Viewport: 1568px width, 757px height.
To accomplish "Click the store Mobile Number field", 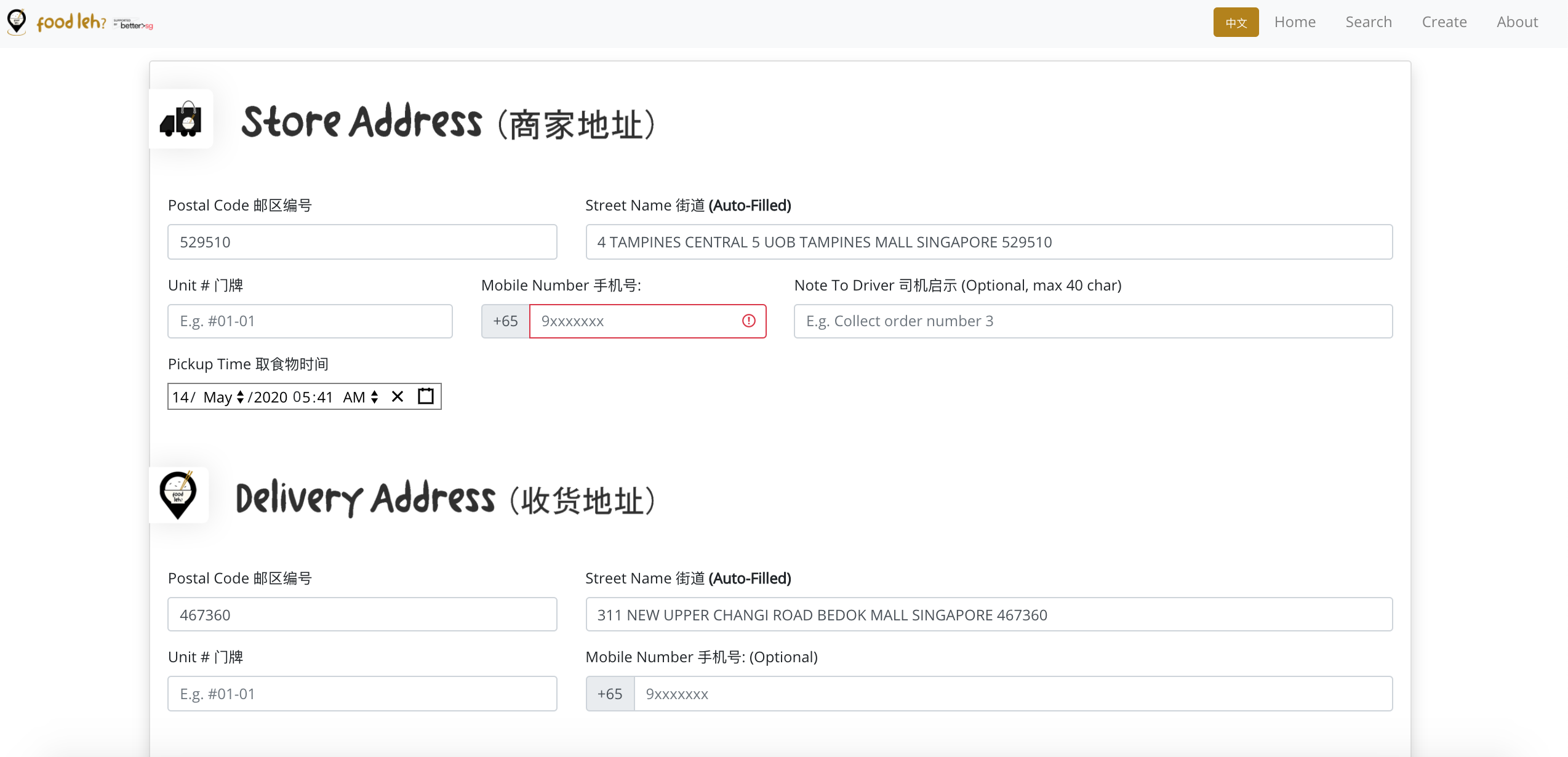I will [634, 321].
